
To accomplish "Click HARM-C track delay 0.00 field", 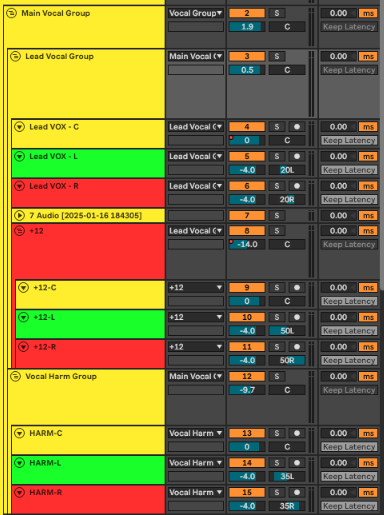I will (339, 433).
